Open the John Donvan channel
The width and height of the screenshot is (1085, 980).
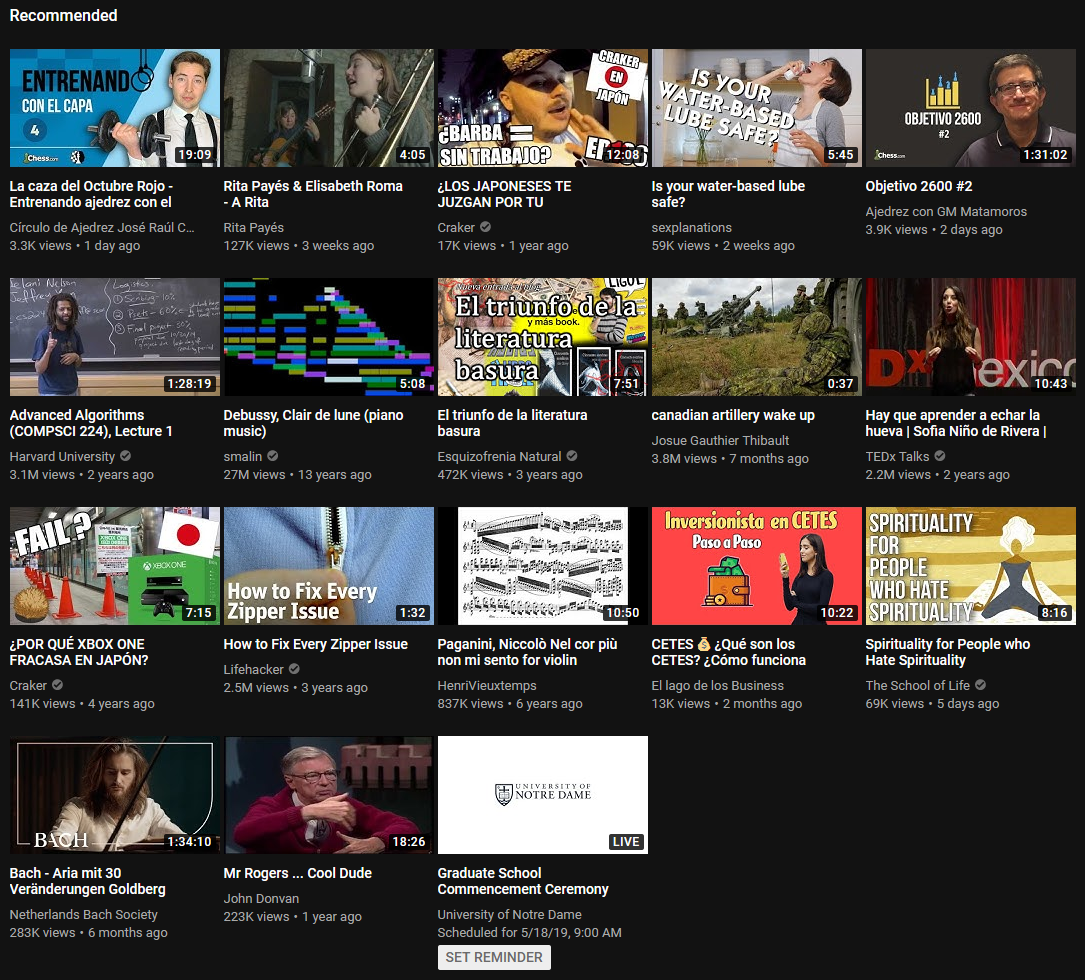pyautogui.click(x=262, y=899)
